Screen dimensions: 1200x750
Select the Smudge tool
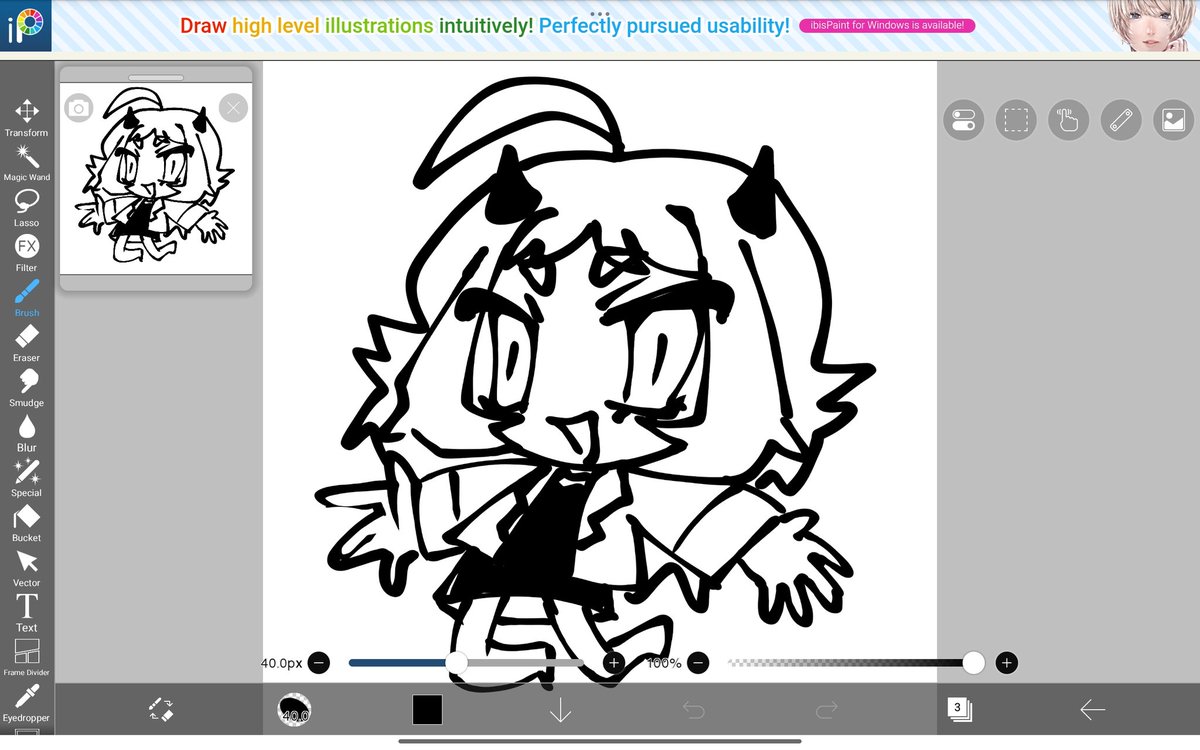point(26,388)
